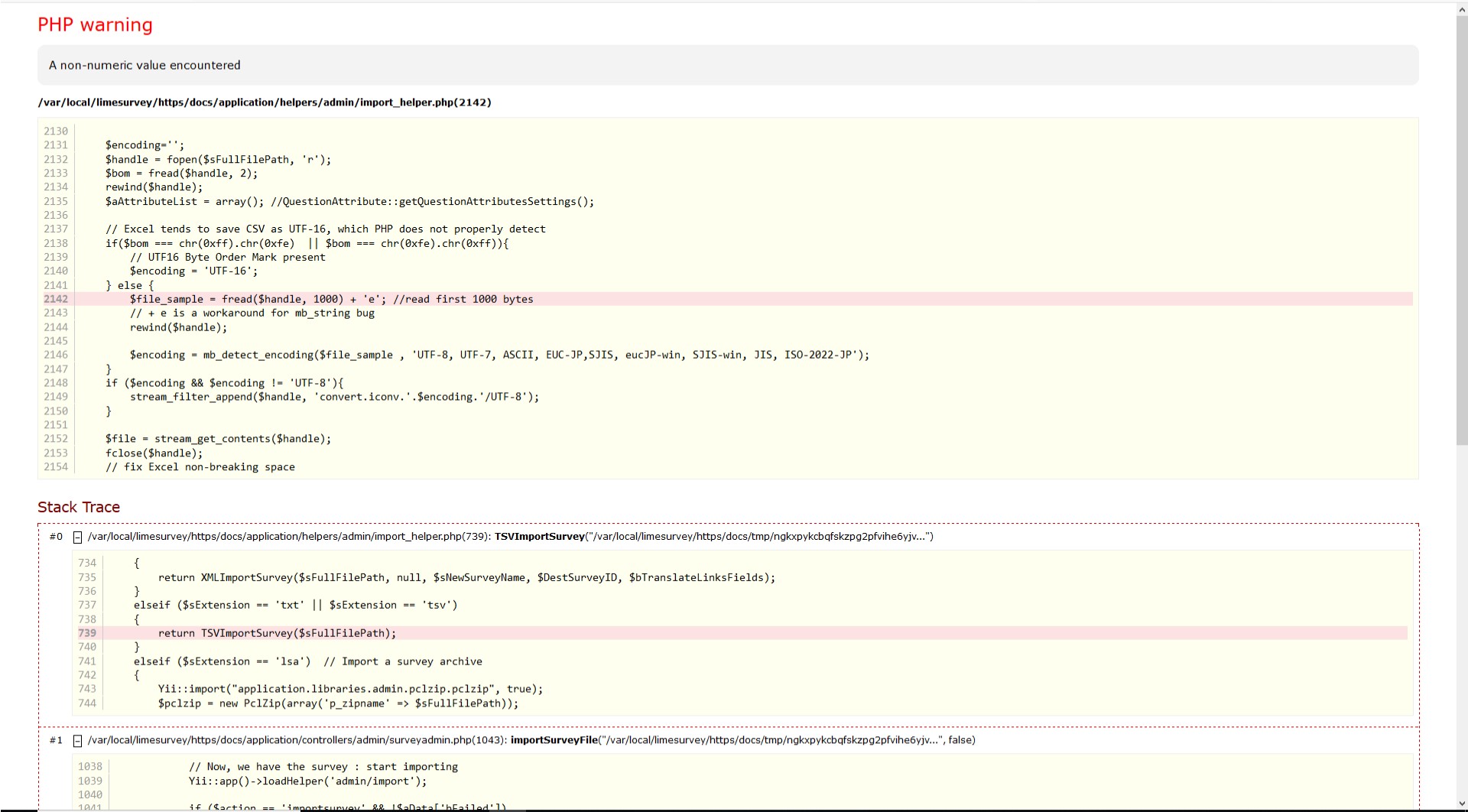The height and width of the screenshot is (812, 1468).
Task: Click the importSurveyFile function name in trace #1
Action: click(x=554, y=740)
